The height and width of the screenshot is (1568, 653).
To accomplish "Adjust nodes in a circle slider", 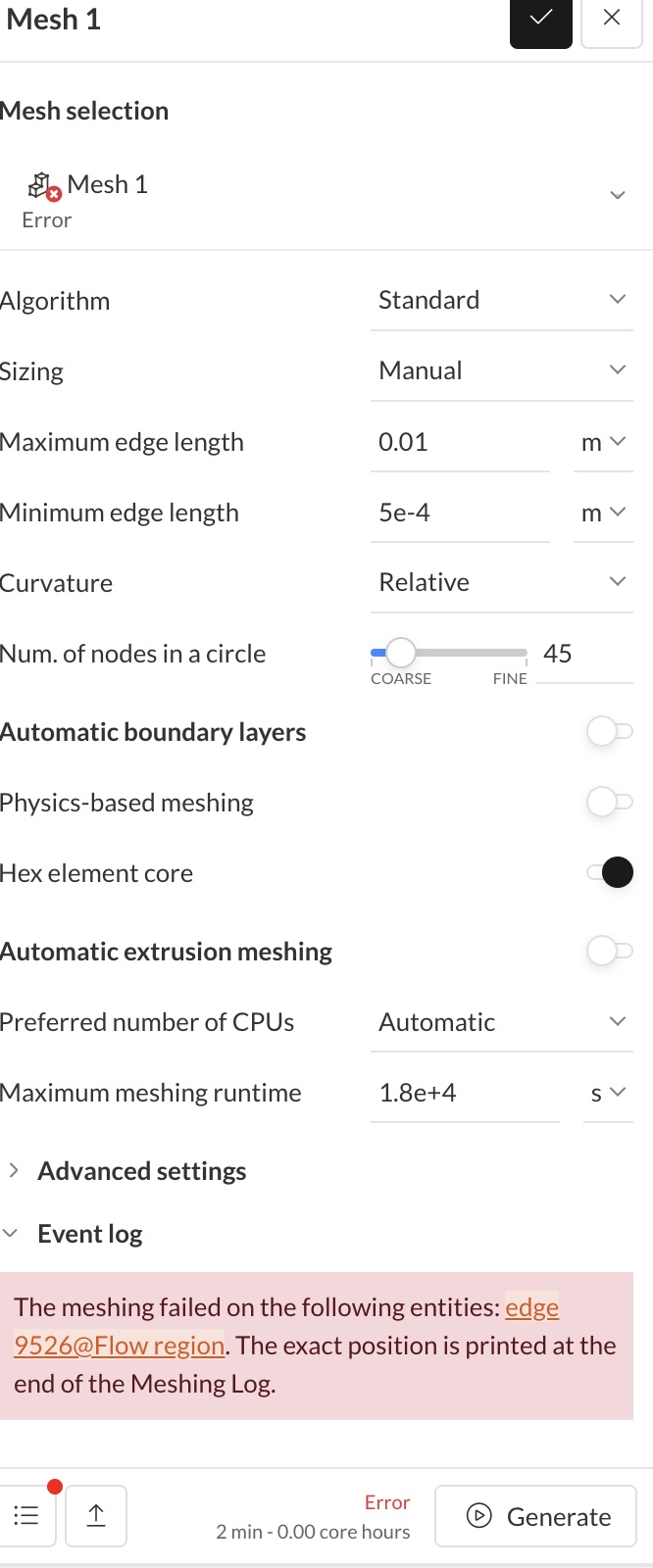I will pos(400,652).
